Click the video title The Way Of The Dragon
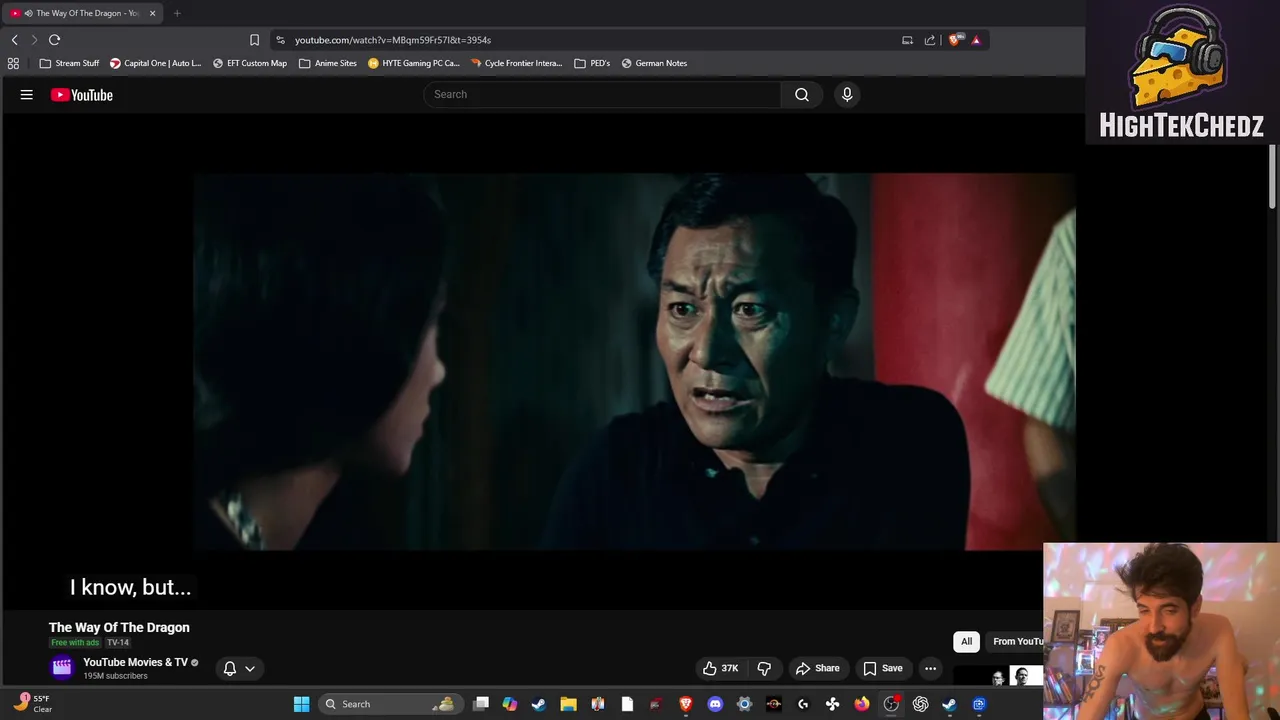Image resolution: width=1280 pixels, height=720 pixels. [119, 627]
